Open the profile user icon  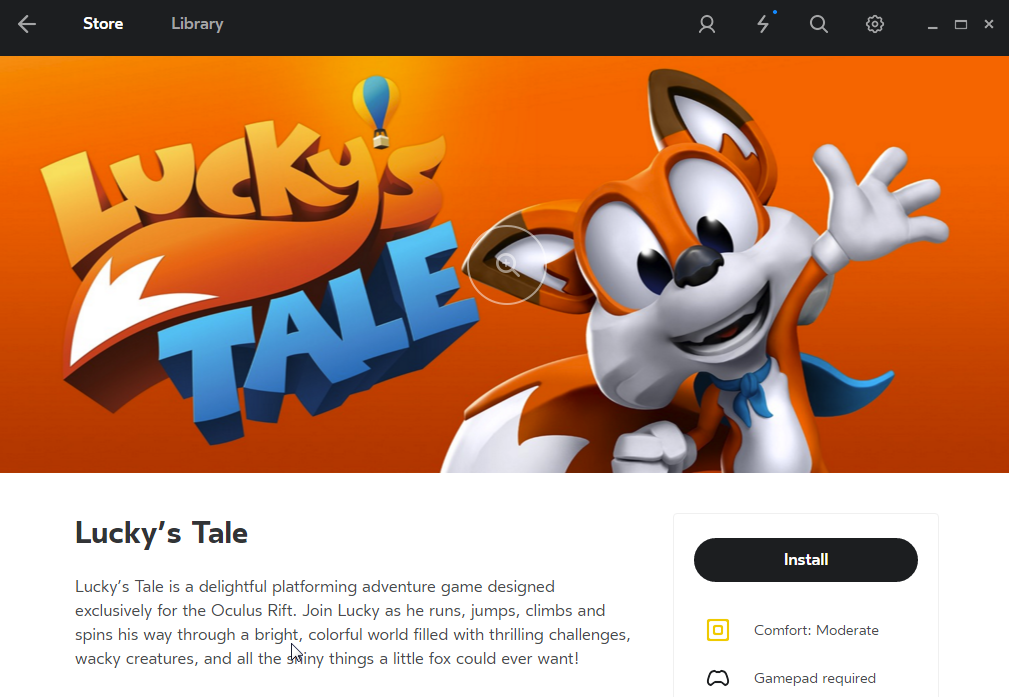pyautogui.click(x=707, y=24)
